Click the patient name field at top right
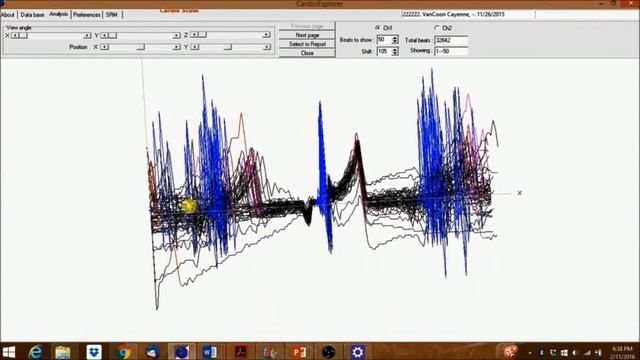The width and height of the screenshot is (640, 360). point(468,14)
